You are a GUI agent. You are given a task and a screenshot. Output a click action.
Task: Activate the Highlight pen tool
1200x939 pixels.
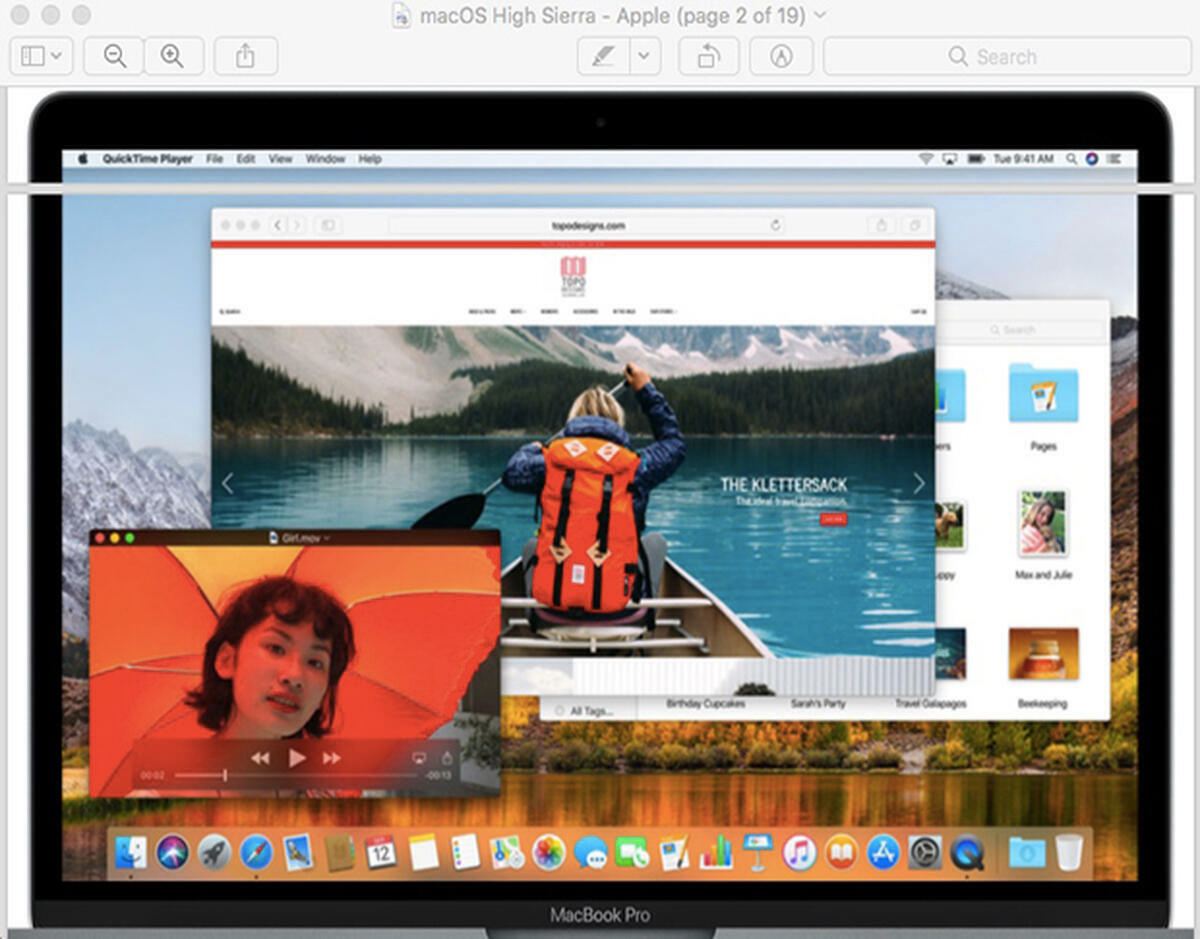pyautogui.click(x=603, y=56)
